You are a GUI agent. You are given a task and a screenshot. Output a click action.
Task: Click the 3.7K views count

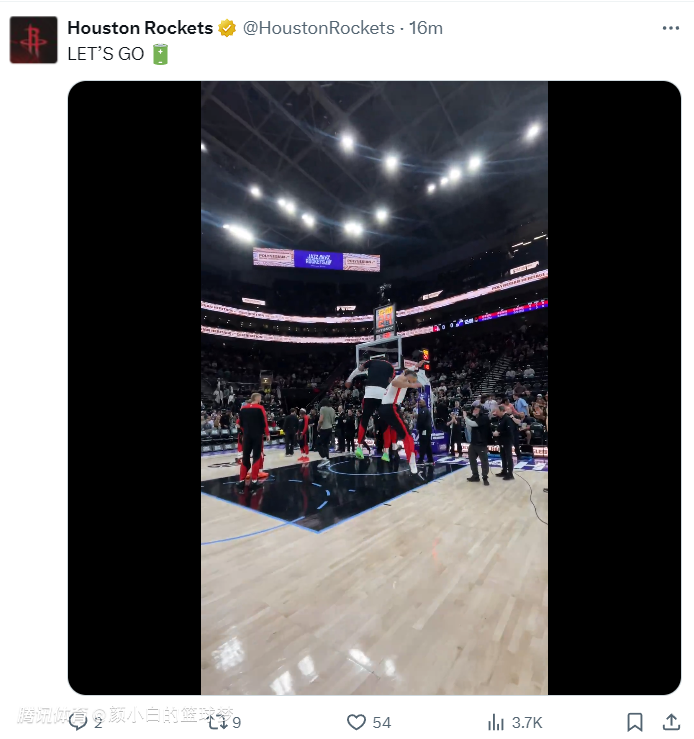[x=527, y=722]
